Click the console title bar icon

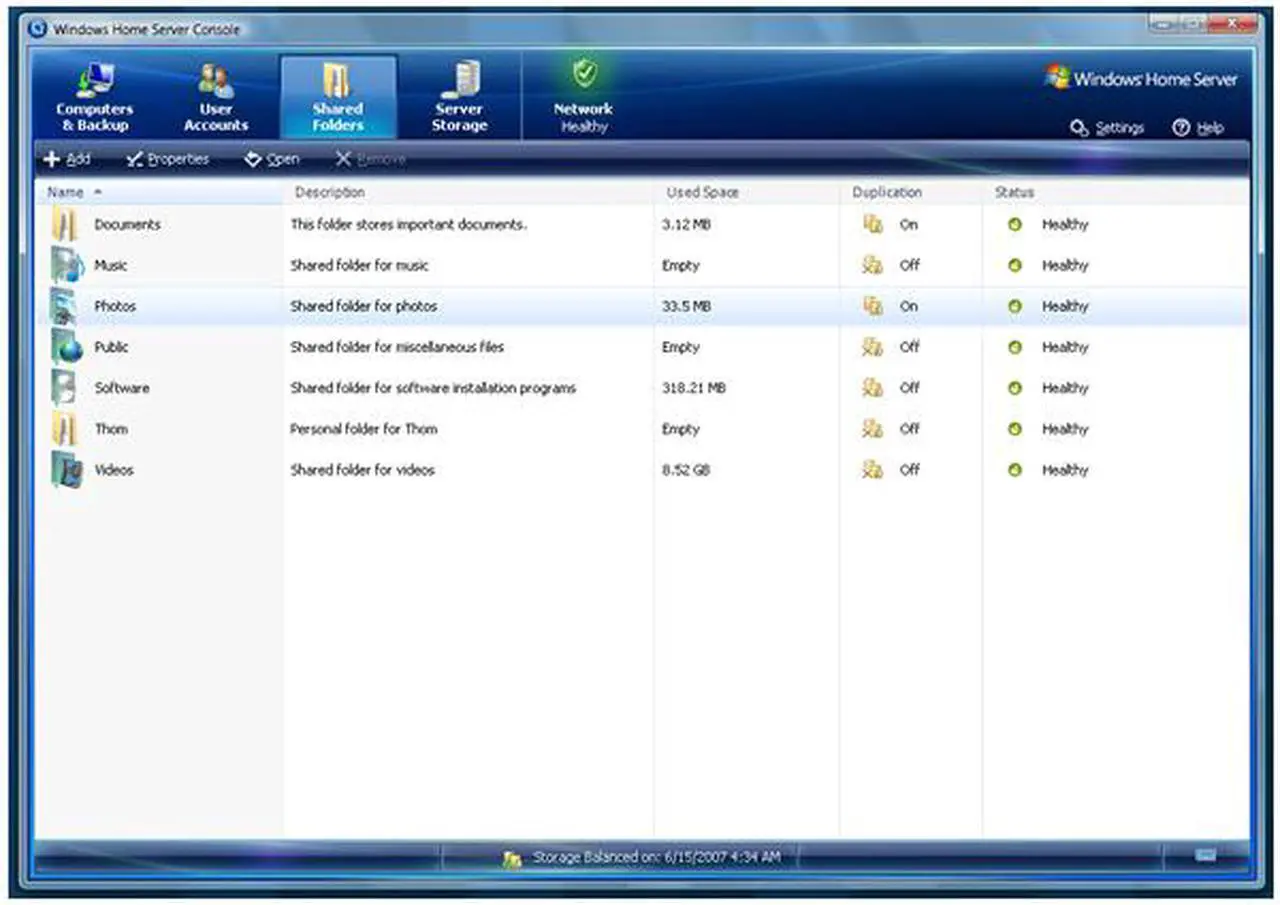(x=38, y=28)
